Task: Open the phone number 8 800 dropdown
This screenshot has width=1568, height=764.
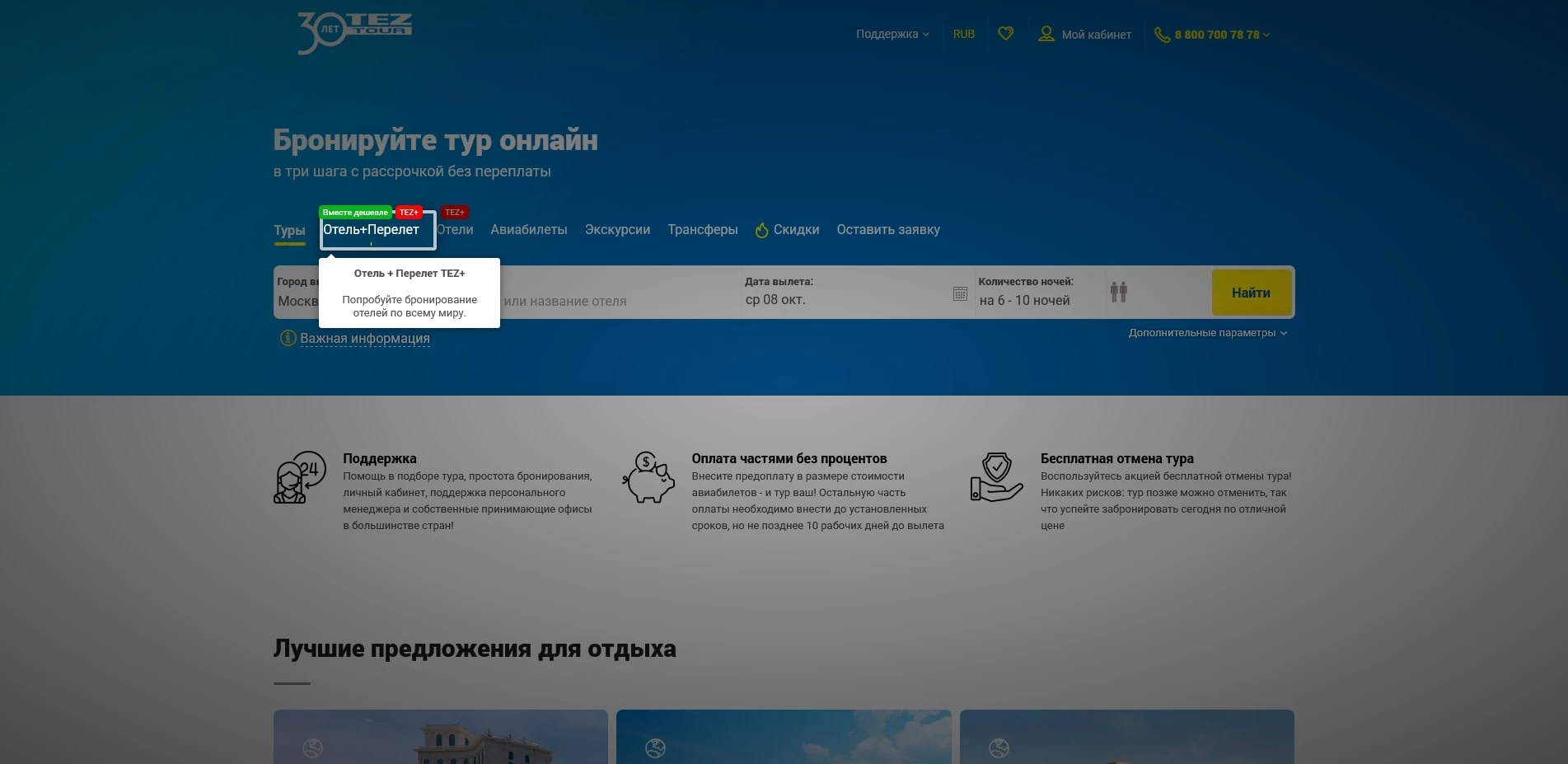Action: pyautogui.click(x=1222, y=35)
